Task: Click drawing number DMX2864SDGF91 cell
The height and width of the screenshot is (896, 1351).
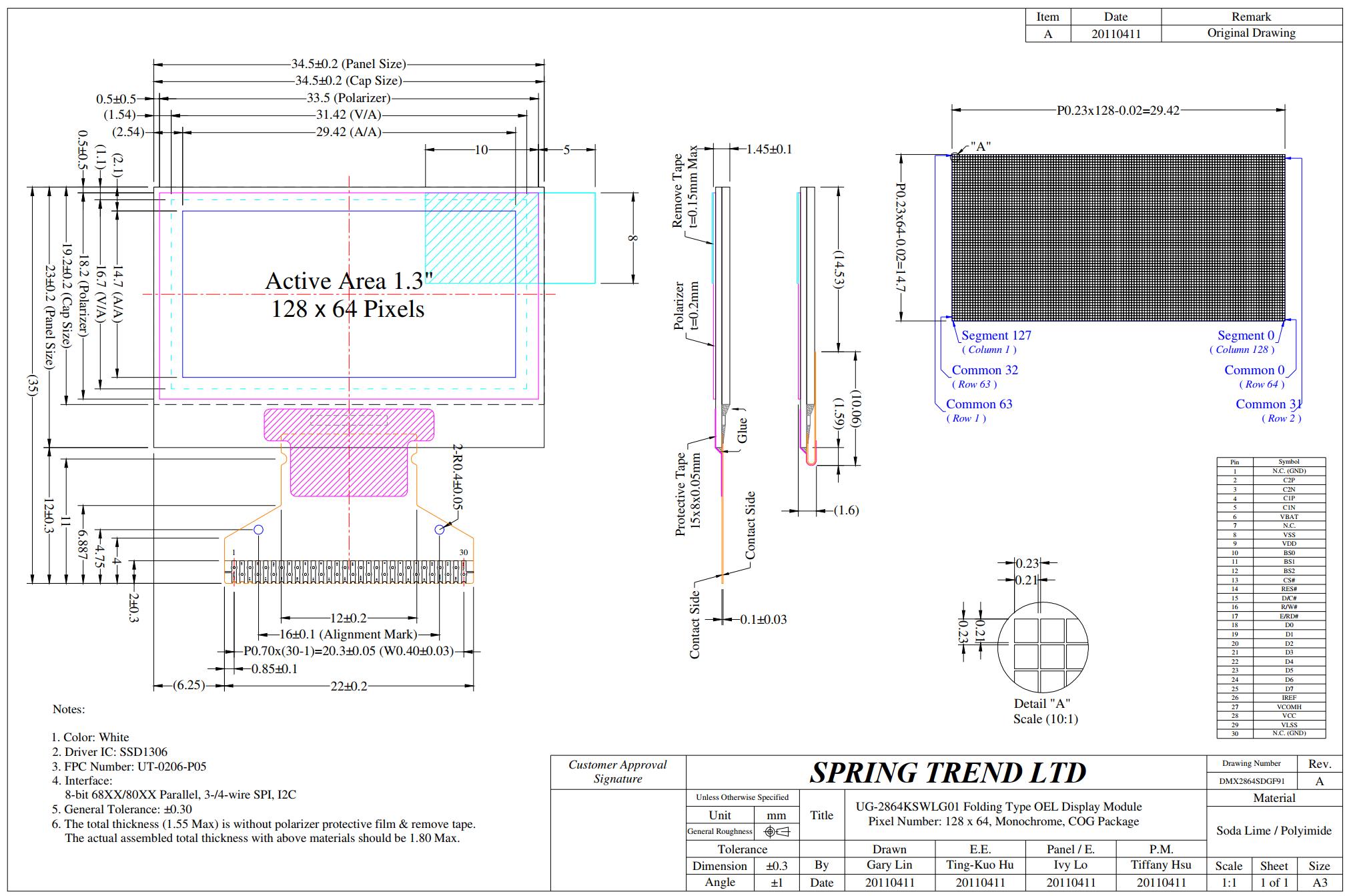Action: coord(1252,781)
